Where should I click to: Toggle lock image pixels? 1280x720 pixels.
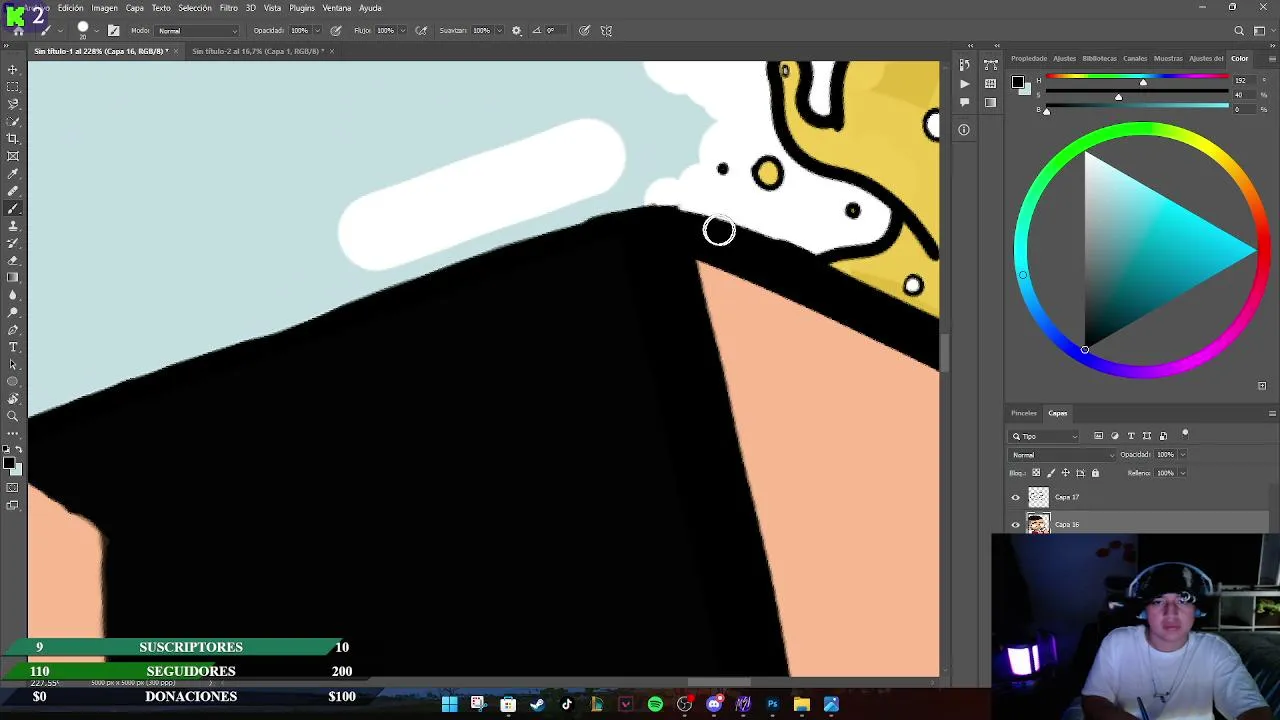[1050, 473]
